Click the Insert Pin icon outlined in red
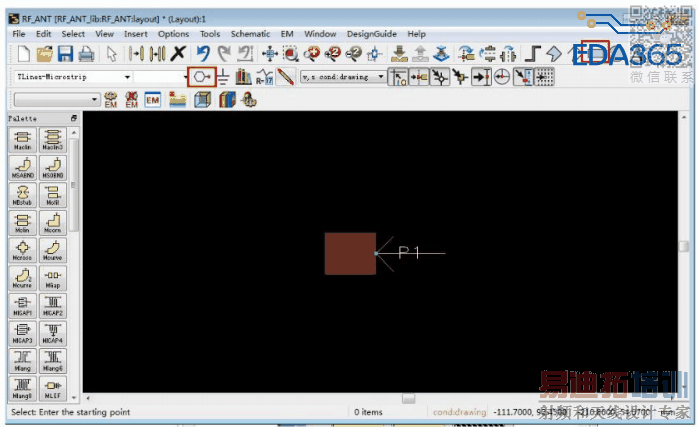The height and width of the screenshot is (427, 698). pos(202,77)
